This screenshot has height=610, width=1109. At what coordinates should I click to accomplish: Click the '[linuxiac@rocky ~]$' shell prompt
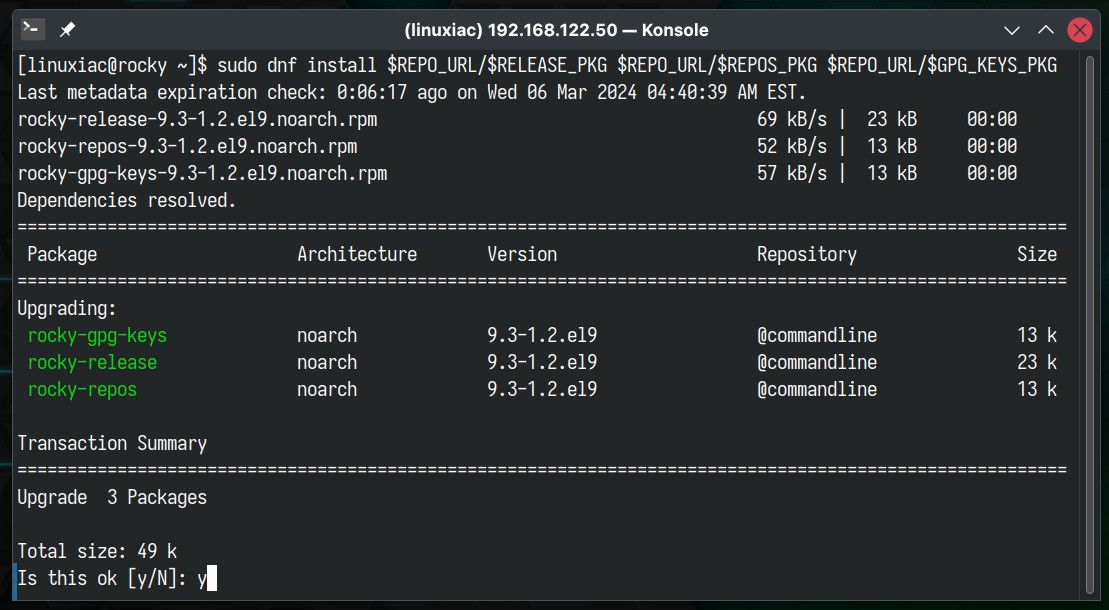[x=113, y=65]
